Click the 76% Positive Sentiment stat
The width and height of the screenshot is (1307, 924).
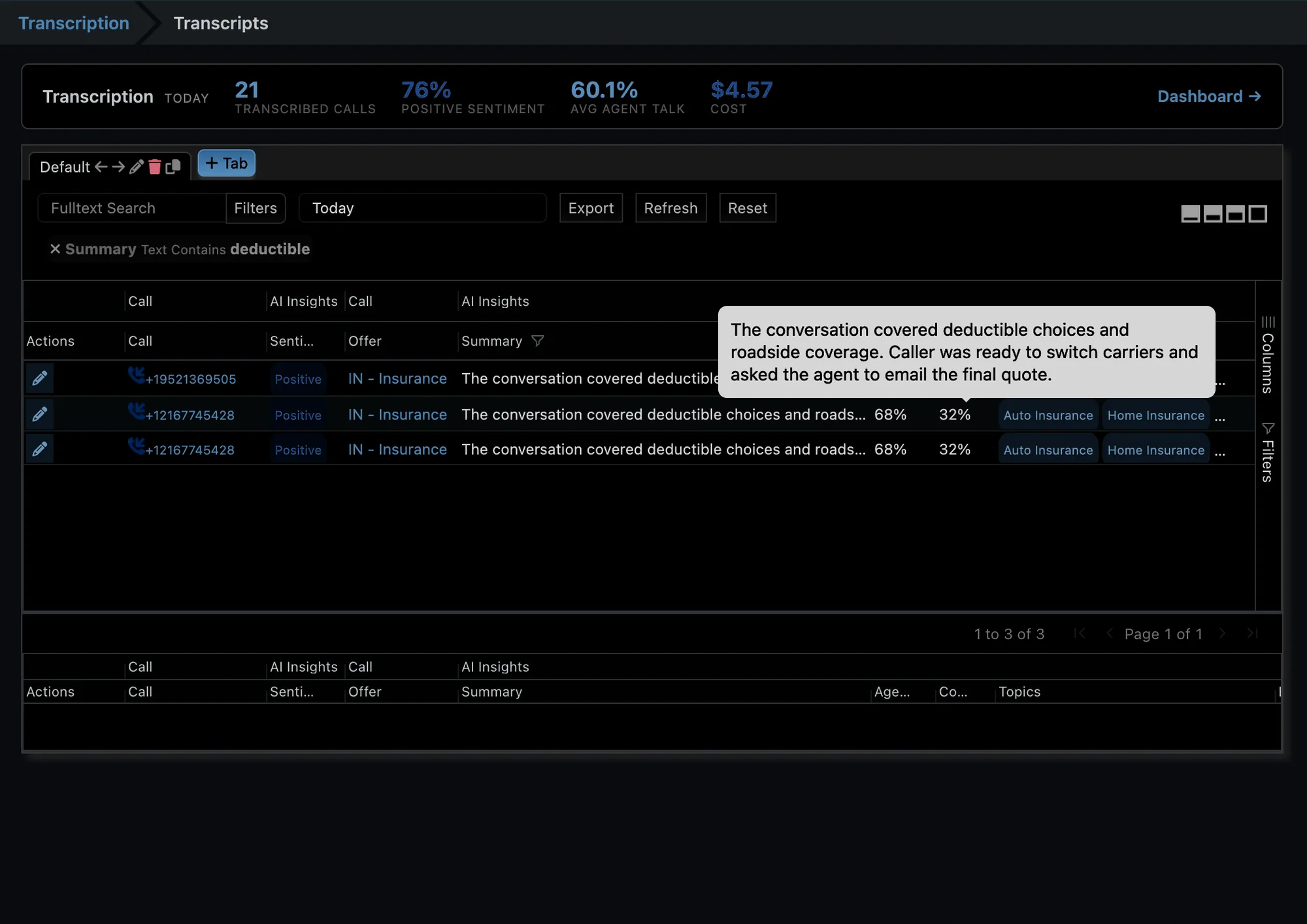473,97
